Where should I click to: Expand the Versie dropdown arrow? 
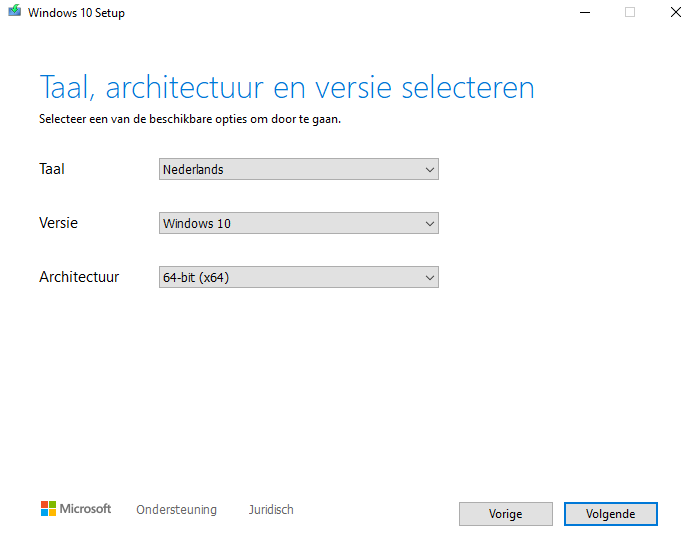(429, 224)
